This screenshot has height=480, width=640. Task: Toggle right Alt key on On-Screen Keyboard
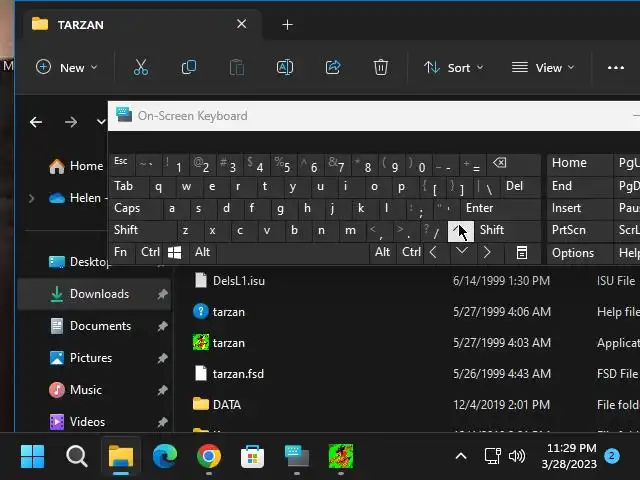tap(382, 253)
